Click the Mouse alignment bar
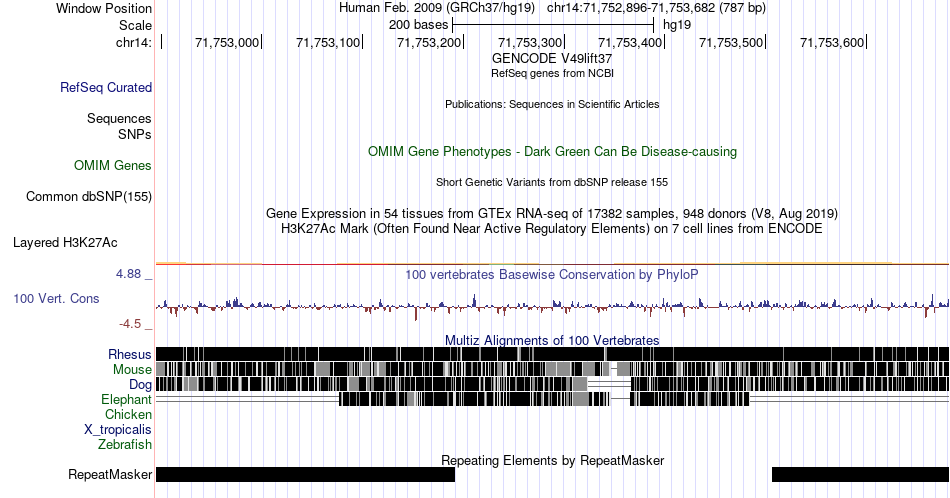The width and height of the screenshot is (950, 498). [x=552, y=370]
